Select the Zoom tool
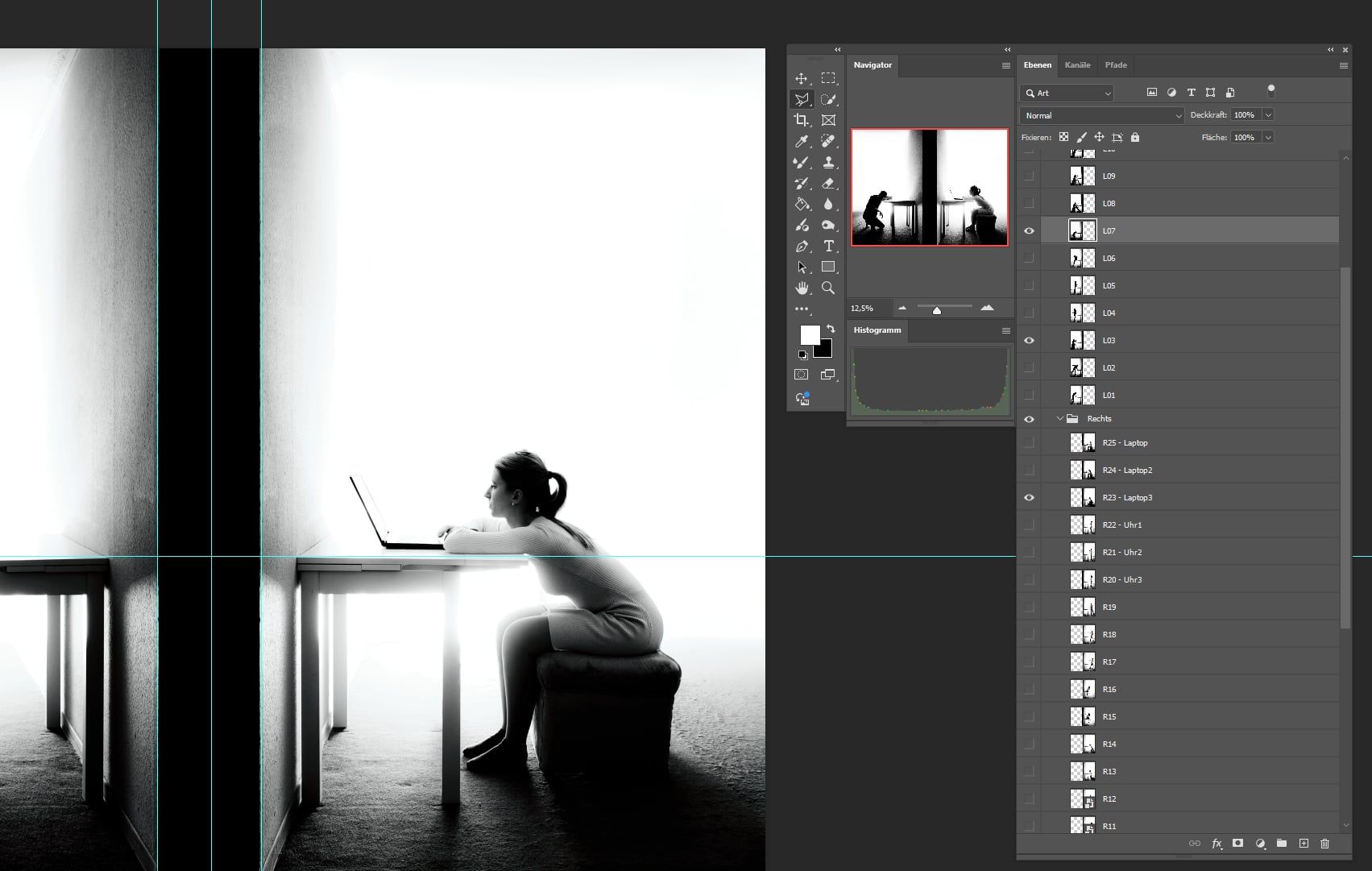Viewport: 1372px width, 871px height. click(828, 288)
